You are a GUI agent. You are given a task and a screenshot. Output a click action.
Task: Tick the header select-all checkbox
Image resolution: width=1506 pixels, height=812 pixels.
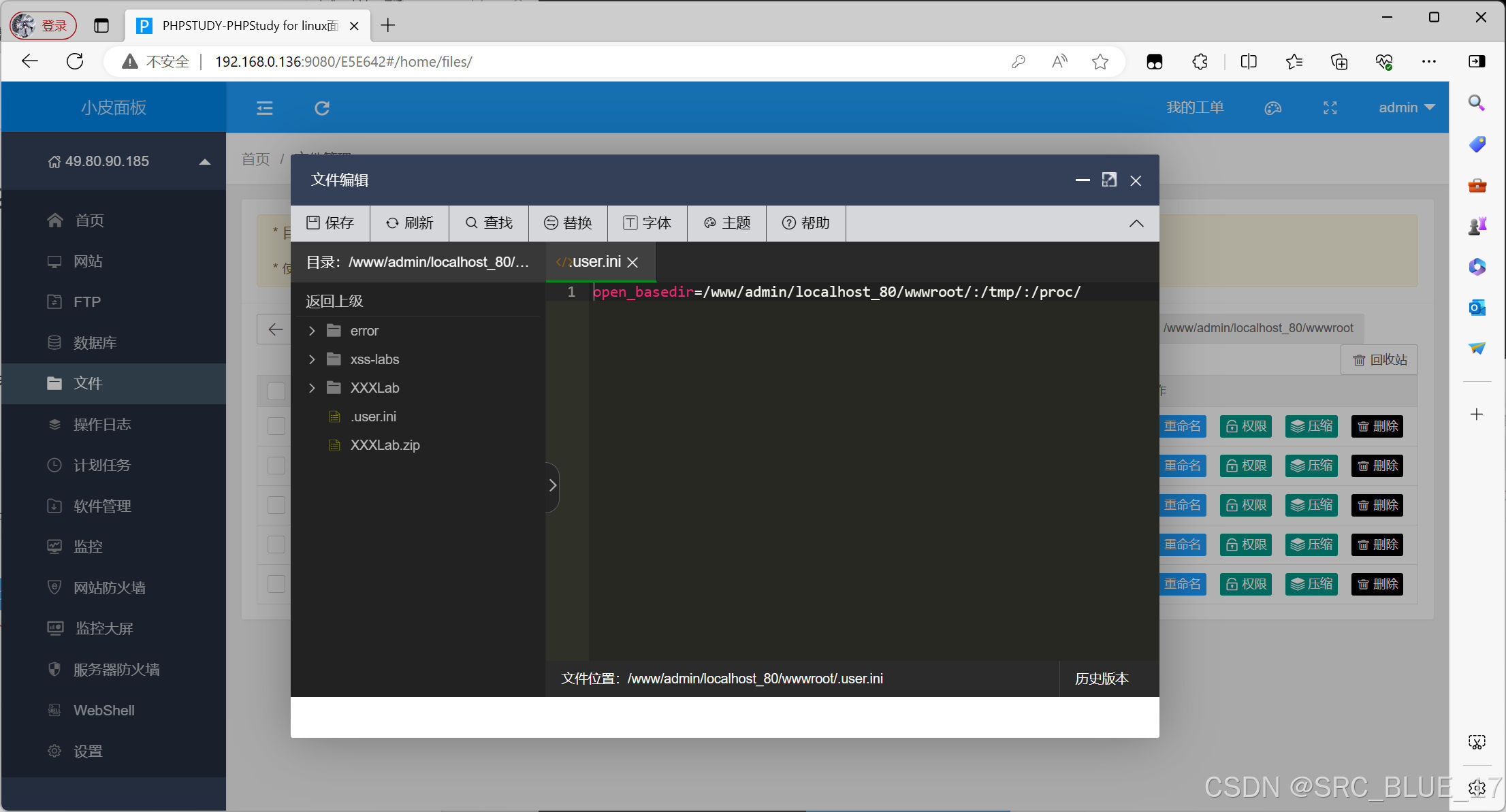(276, 391)
